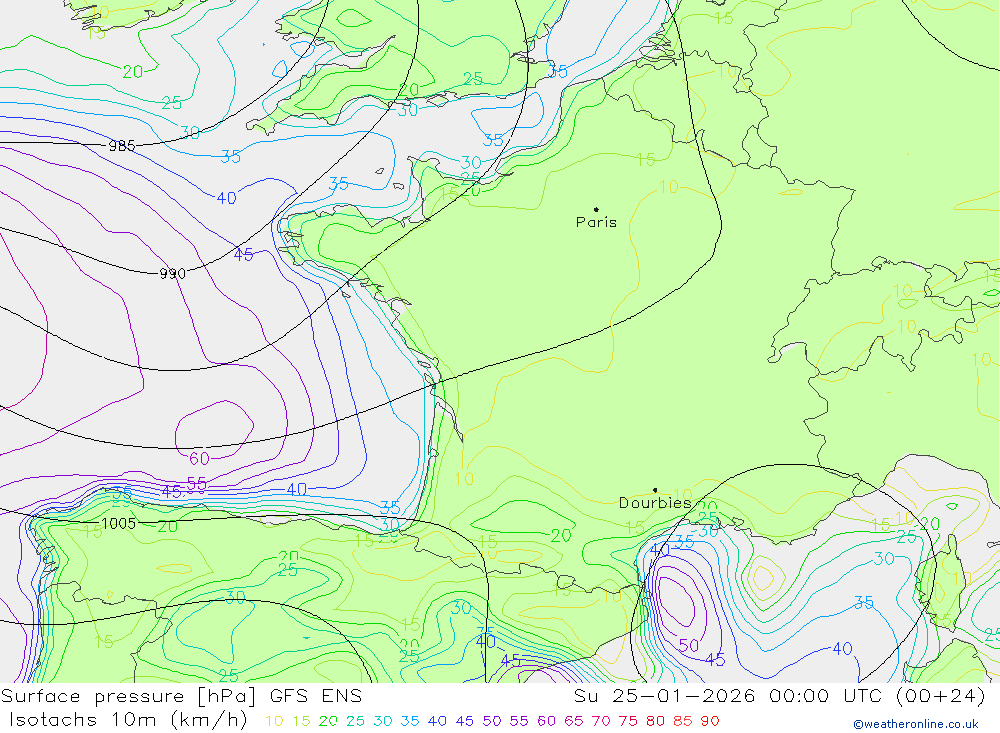
Task: Click the 50 isotach label in the Mediterranean
Action: coord(689,646)
